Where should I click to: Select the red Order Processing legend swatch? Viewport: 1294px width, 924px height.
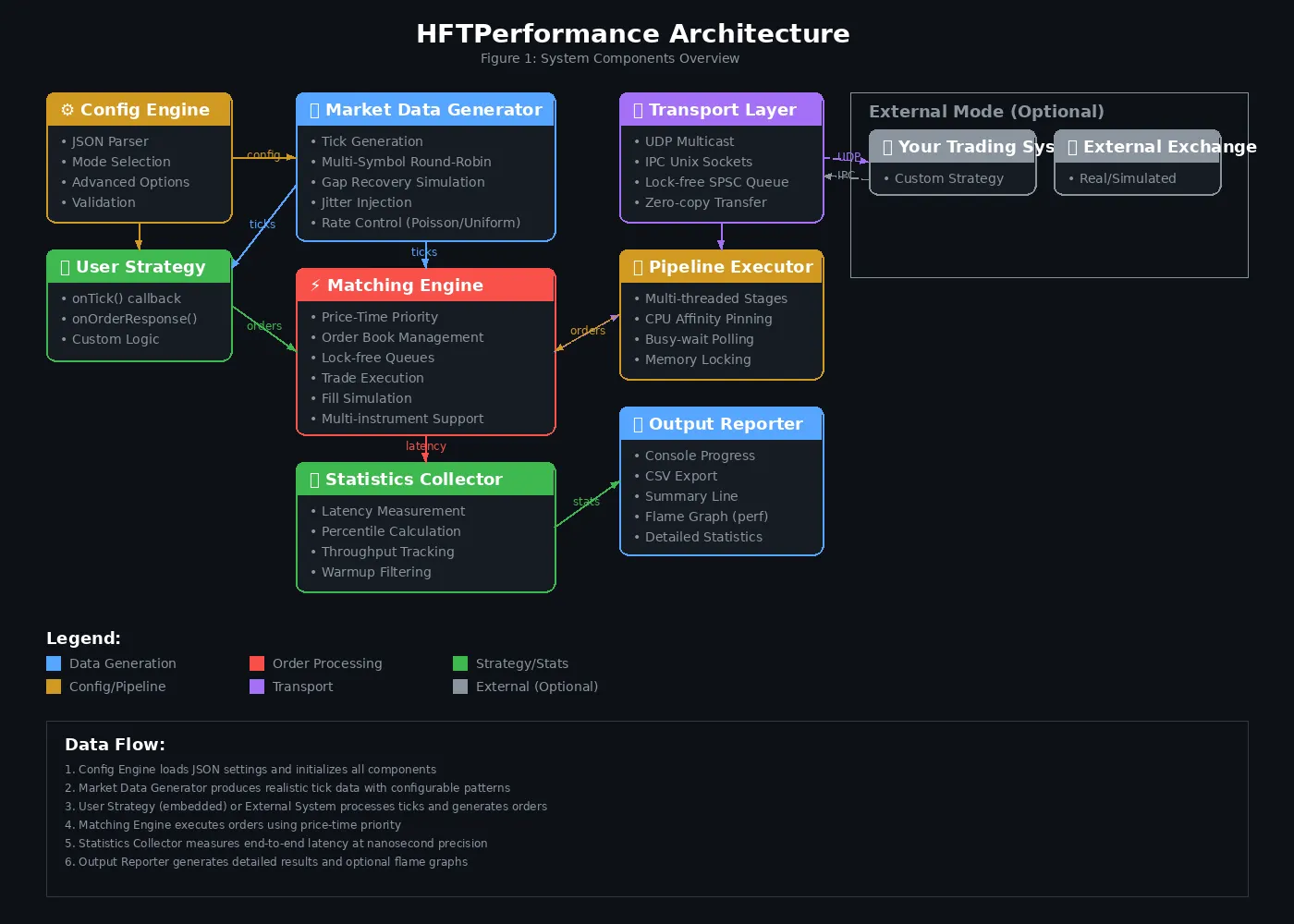(257, 663)
